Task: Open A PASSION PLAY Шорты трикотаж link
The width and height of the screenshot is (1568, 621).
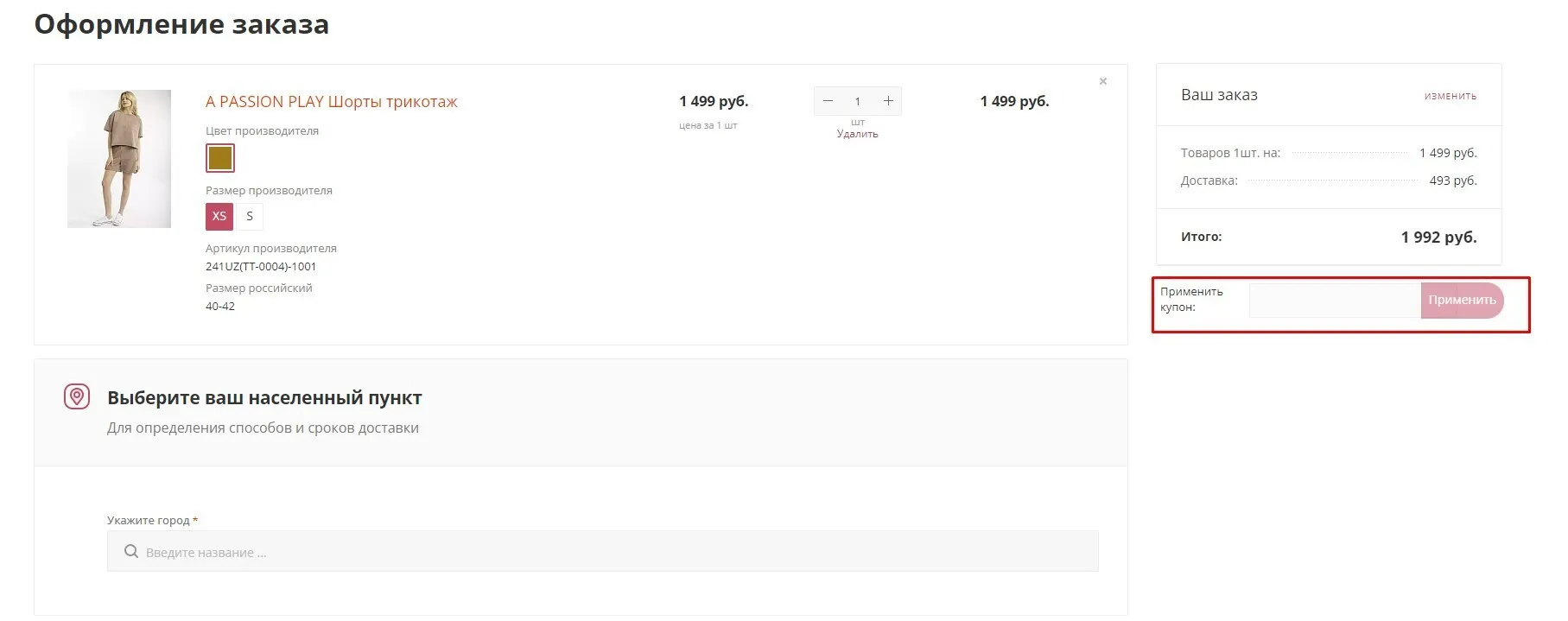Action: point(332,102)
